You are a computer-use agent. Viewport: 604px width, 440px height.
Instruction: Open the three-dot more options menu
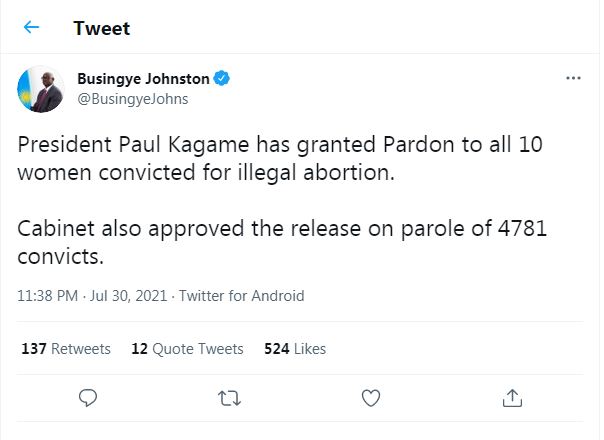pyautogui.click(x=573, y=78)
